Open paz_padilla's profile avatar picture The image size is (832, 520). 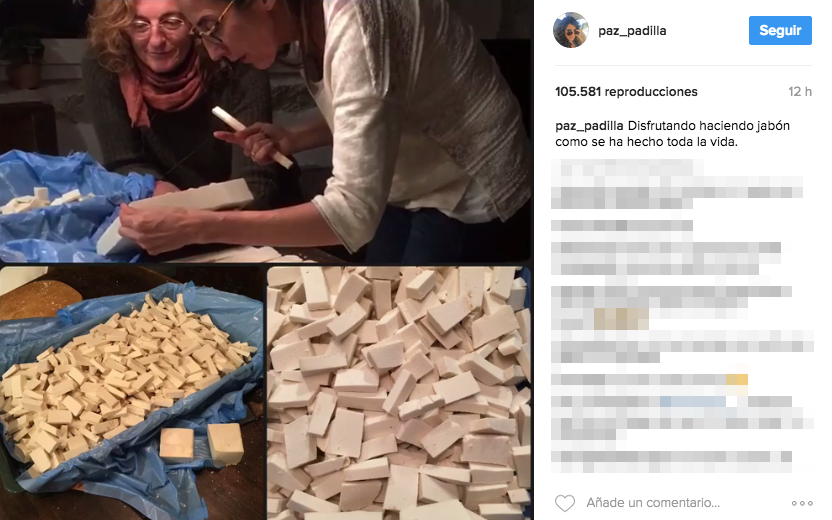[x=571, y=30]
